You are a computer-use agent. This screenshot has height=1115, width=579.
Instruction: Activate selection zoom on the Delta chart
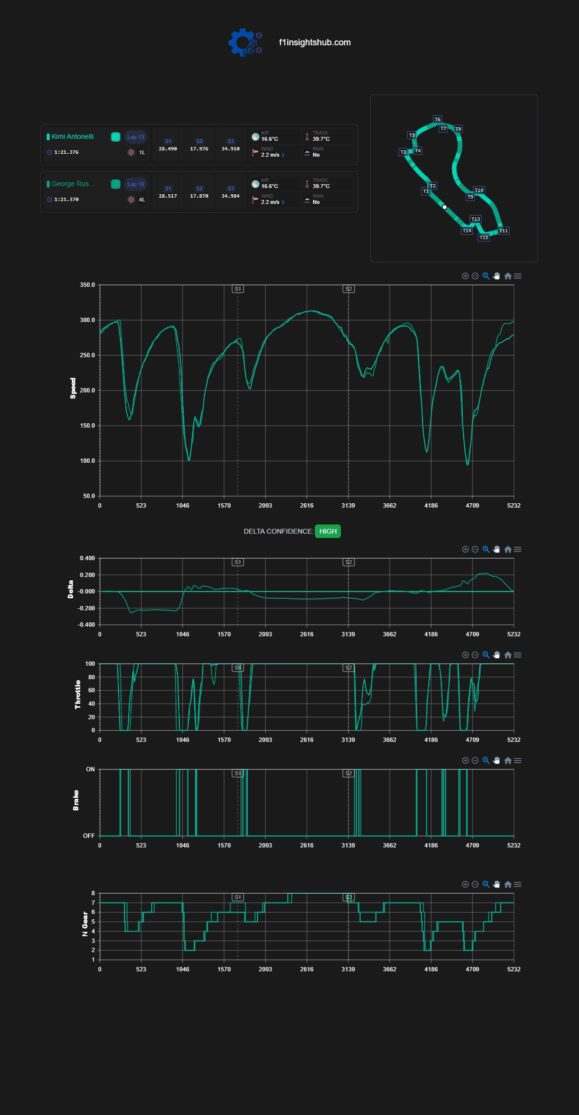pyautogui.click(x=486, y=549)
